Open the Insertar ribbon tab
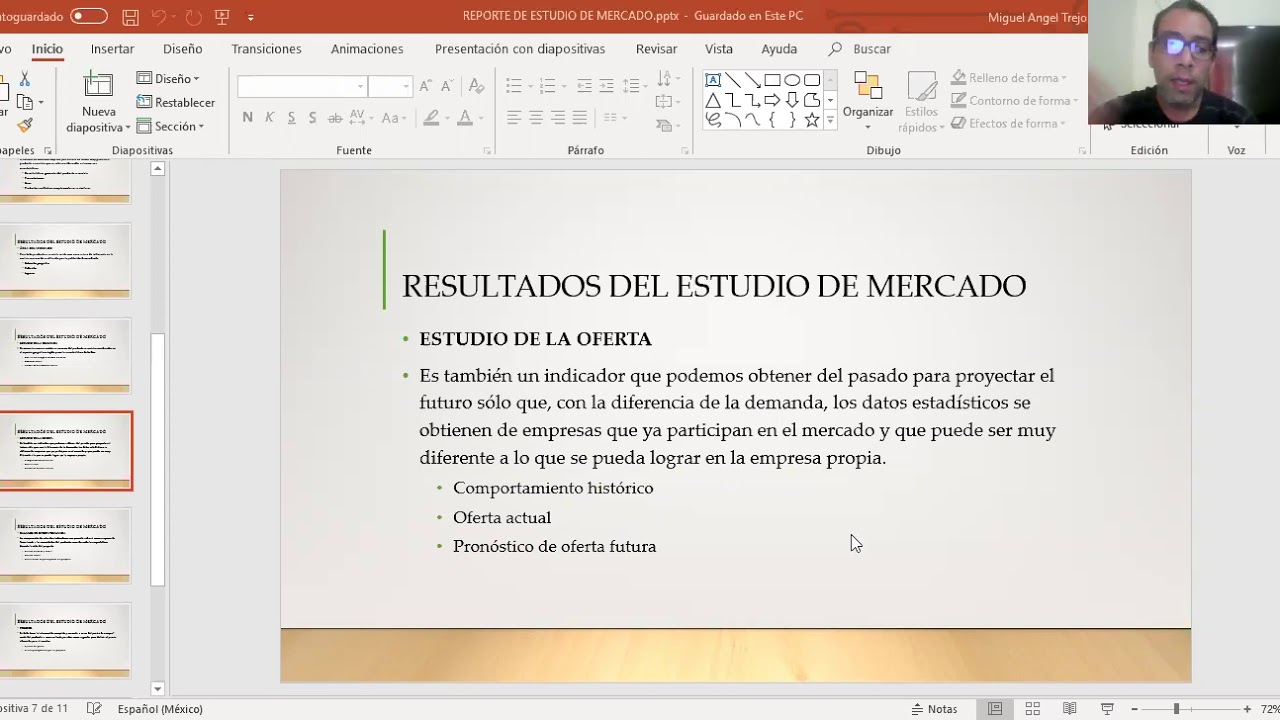Image resolution: width=1280 pixels, height=720 pixels. pos(112,49)
